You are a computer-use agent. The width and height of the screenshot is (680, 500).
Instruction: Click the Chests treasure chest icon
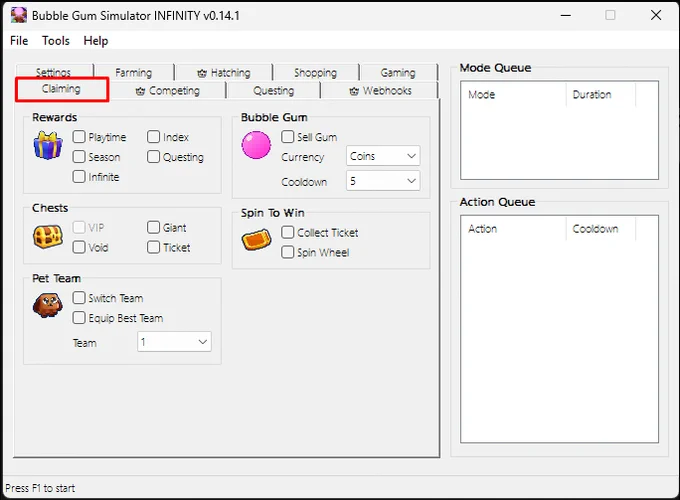(x=48, y=237)
